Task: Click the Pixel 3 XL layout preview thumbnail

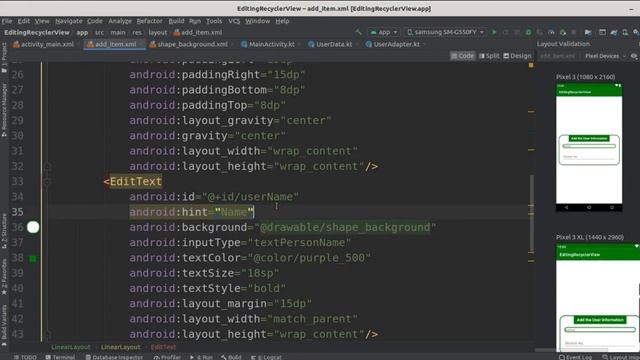Action: click(598, 297)
